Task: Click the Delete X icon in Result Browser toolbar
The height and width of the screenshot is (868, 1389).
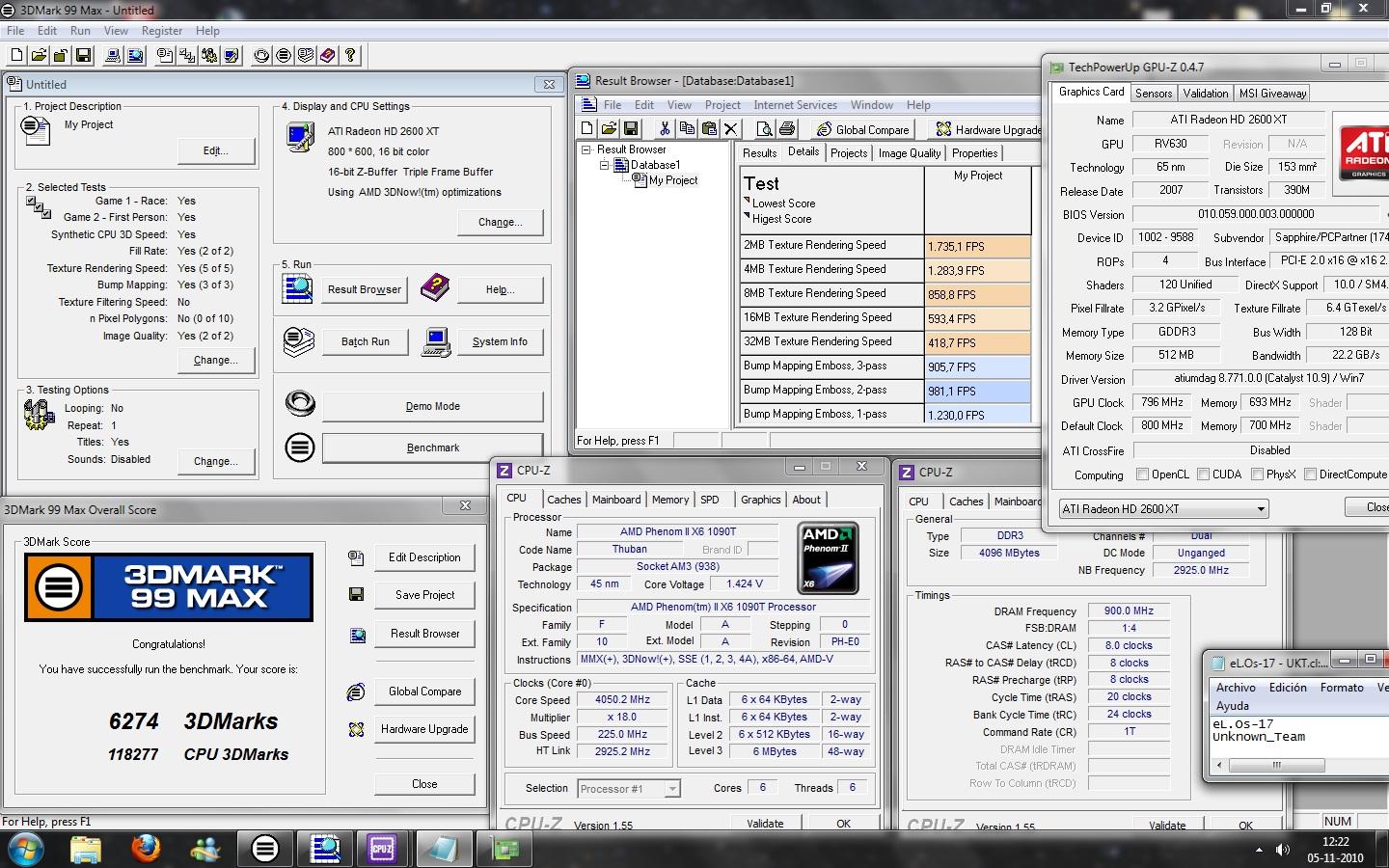Action: (x=731, y=128)
